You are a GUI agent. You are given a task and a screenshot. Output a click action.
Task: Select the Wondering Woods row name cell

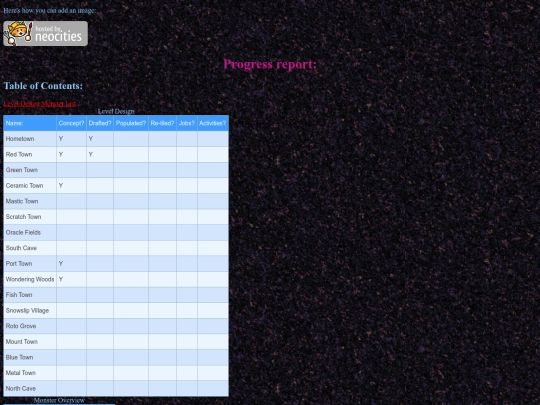(x=30, y=279)
